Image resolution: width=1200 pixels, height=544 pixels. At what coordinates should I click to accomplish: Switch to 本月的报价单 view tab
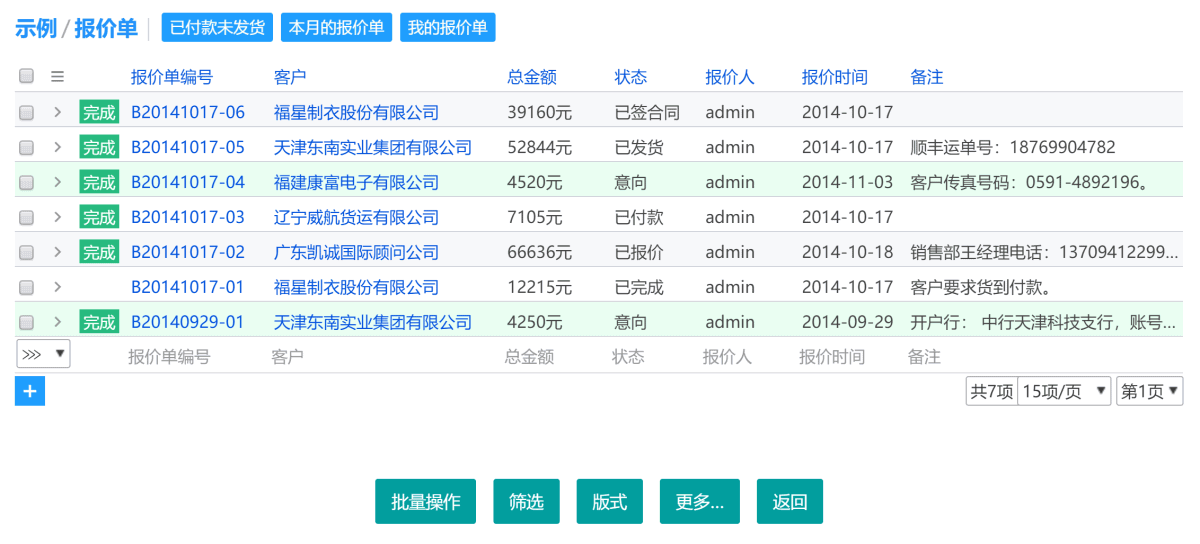pyautogui.click(x=336, y=28)
